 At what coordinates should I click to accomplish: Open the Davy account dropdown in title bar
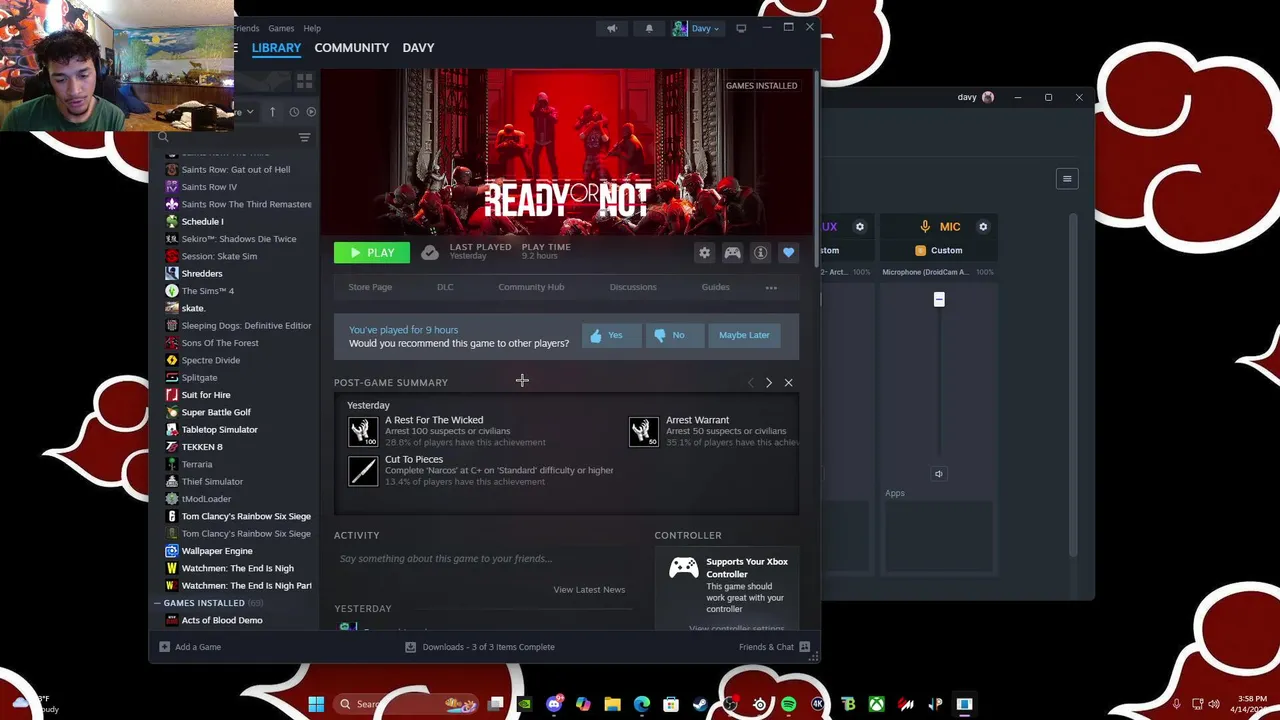(x=696, y=28)
